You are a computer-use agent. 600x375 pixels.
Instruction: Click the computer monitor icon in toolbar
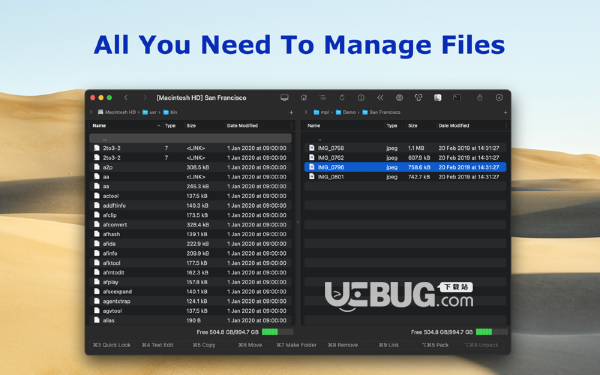pyautogui.click(x=284, y=98)
